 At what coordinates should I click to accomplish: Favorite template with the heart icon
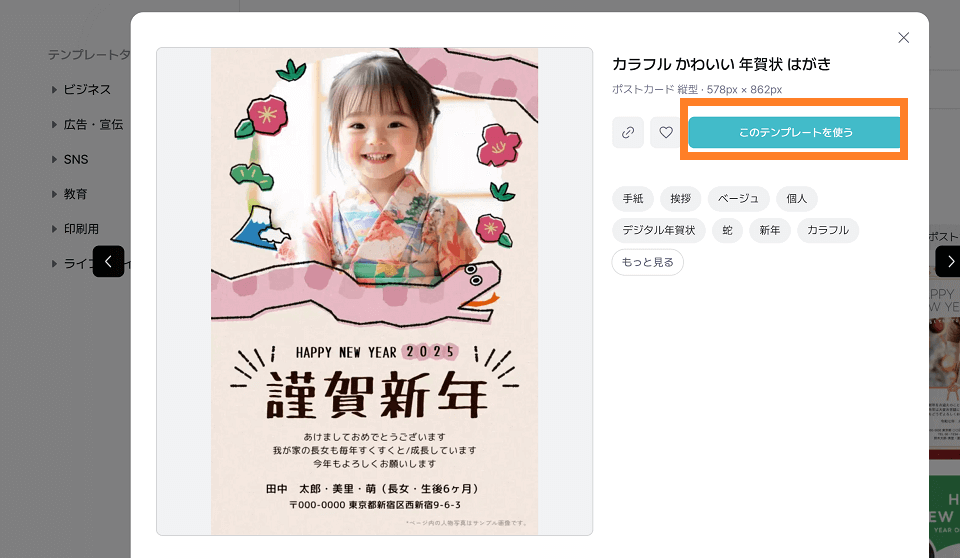pyautogui.click(x=666, y=132)
